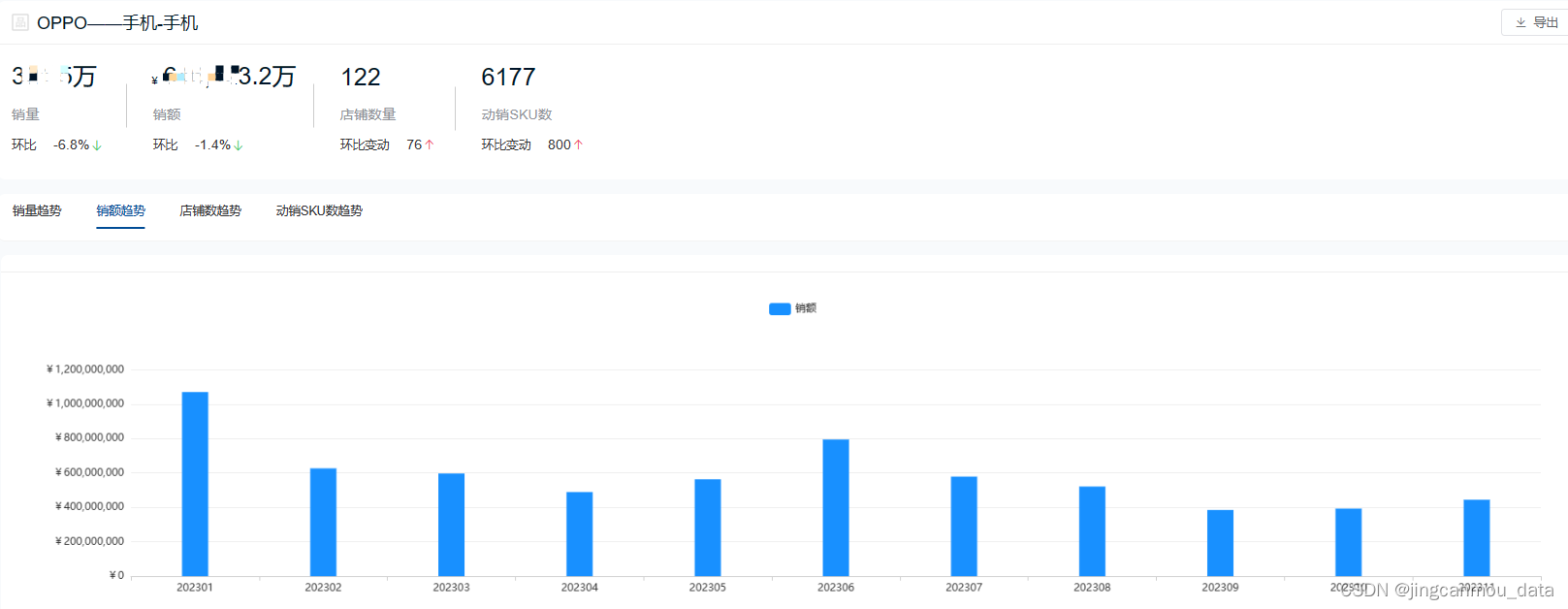Screen dimensions: 1568x609
Task: Open the 动销SKU数趋势 tab
Action: pyautogui.click(x=319, y=210)
